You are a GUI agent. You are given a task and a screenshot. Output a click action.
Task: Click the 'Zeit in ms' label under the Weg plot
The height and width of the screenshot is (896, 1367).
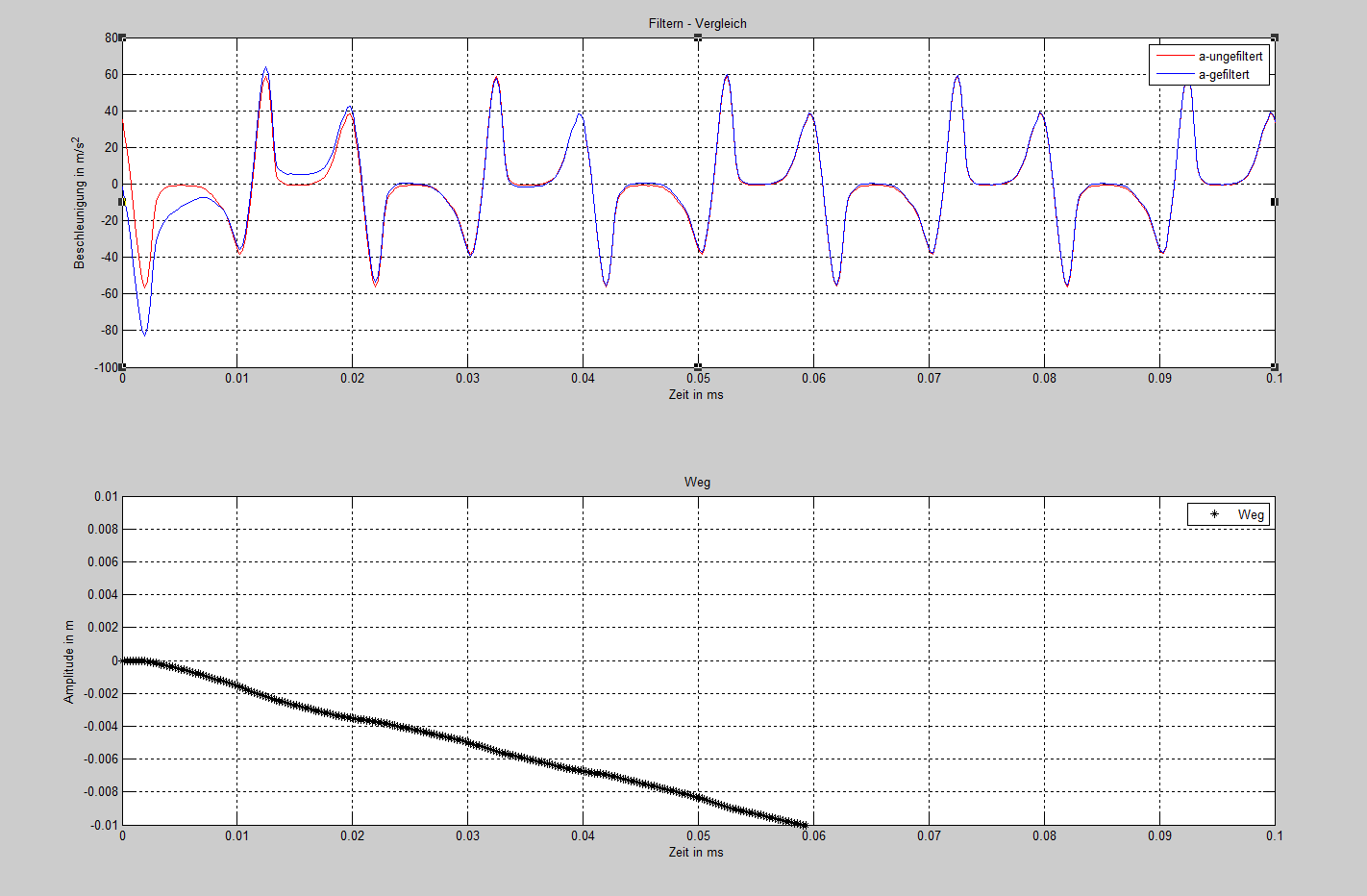pyautogui.click(x=696, y=853)
